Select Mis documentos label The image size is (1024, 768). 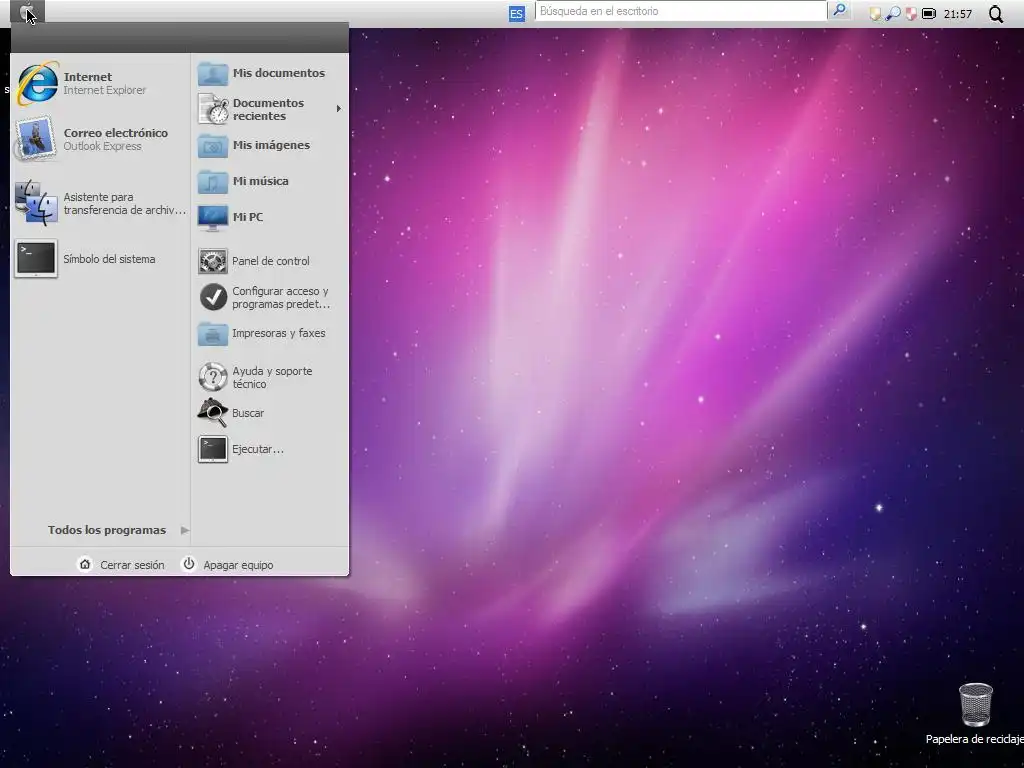pyautogui.click(x=279, y=73)
